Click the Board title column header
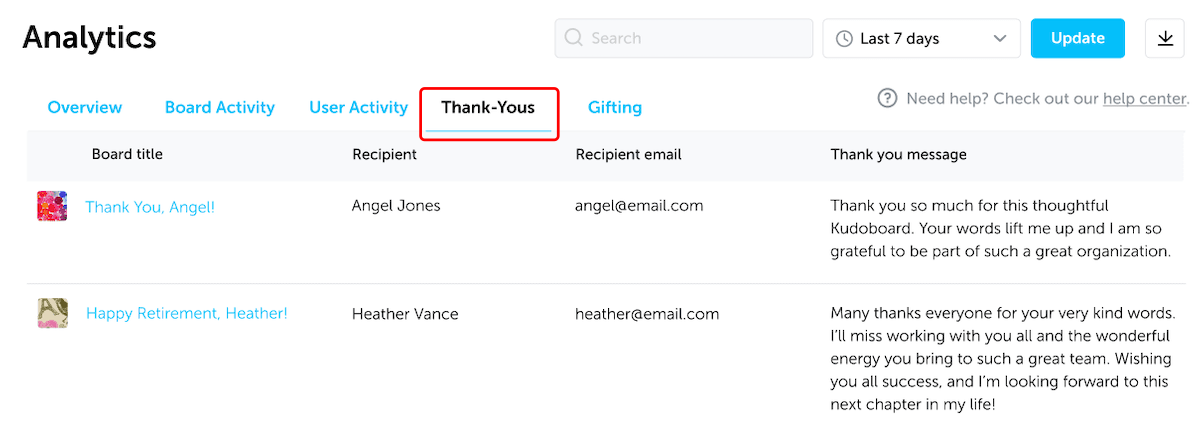Screen dimensions: 1204x436 pos(127,154)
